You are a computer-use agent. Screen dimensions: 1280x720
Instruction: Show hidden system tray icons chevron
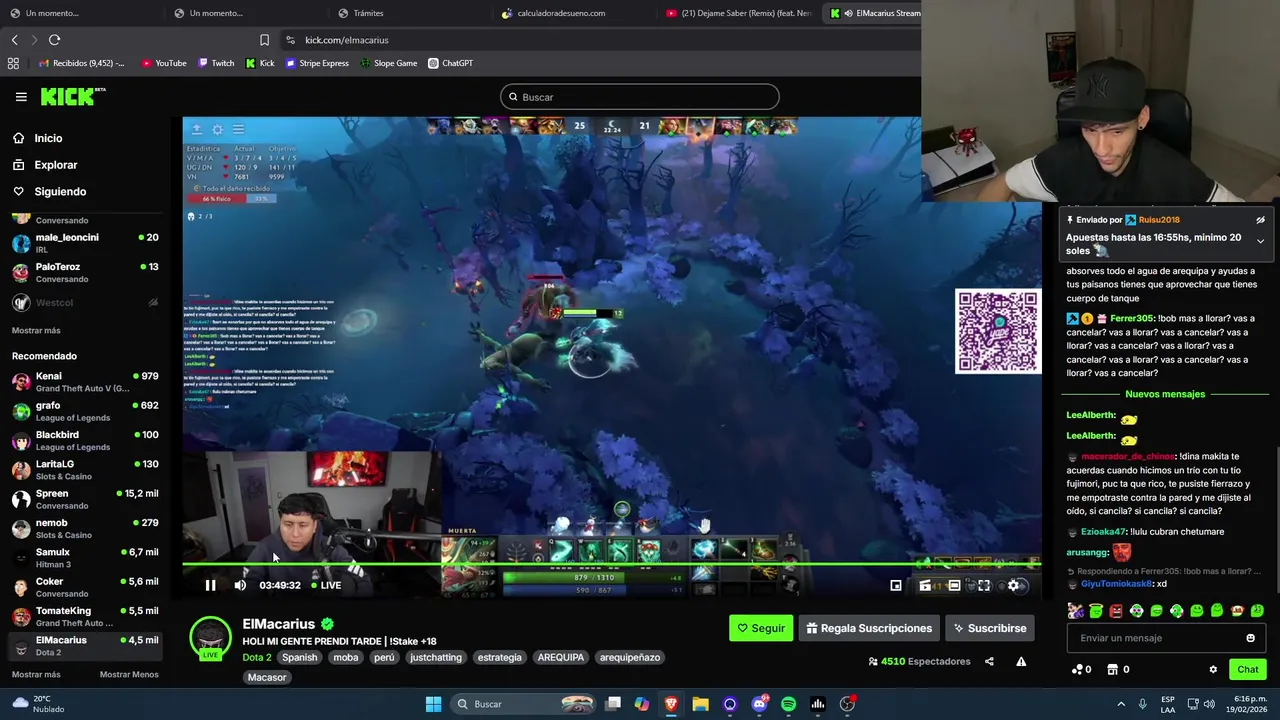tap(1120, 704)
